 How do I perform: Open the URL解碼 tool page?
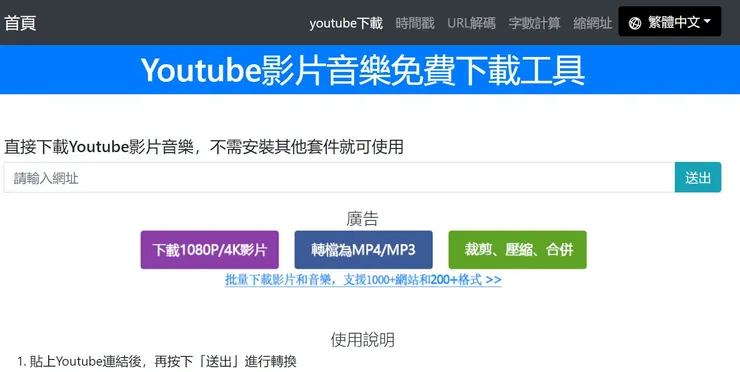(471, 23)
